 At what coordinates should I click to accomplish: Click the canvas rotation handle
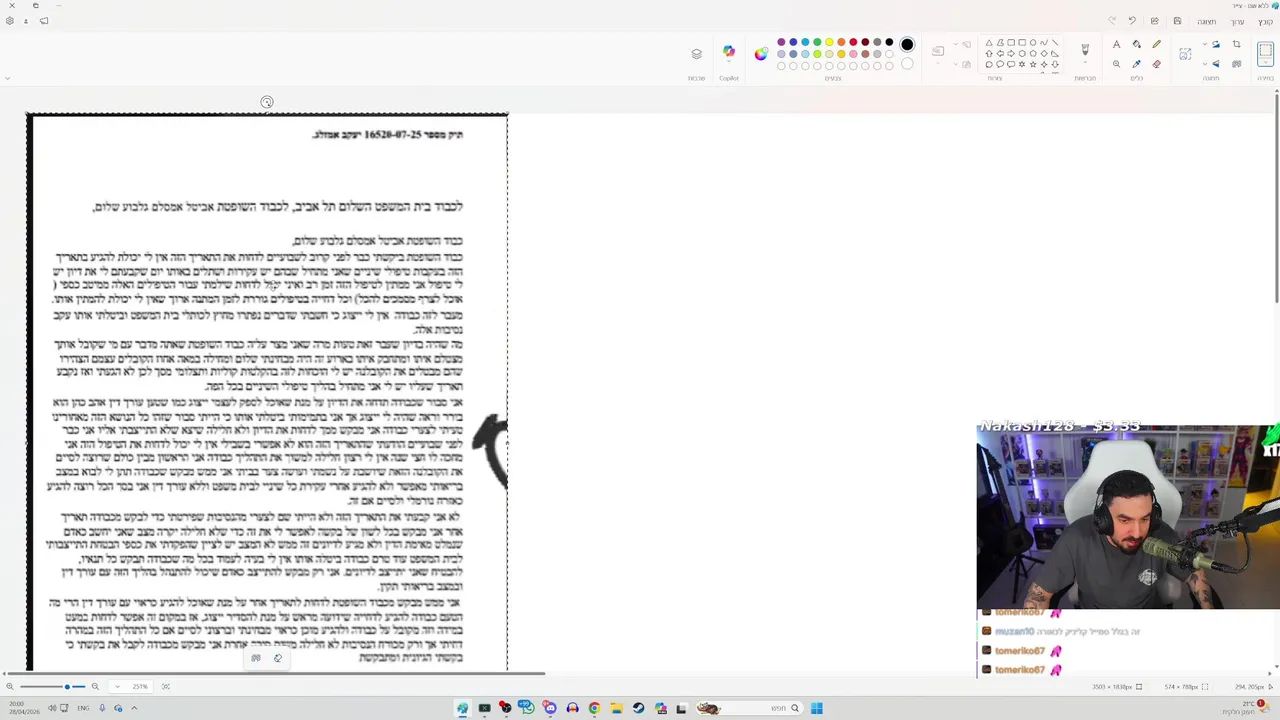(x=267, y=102)
